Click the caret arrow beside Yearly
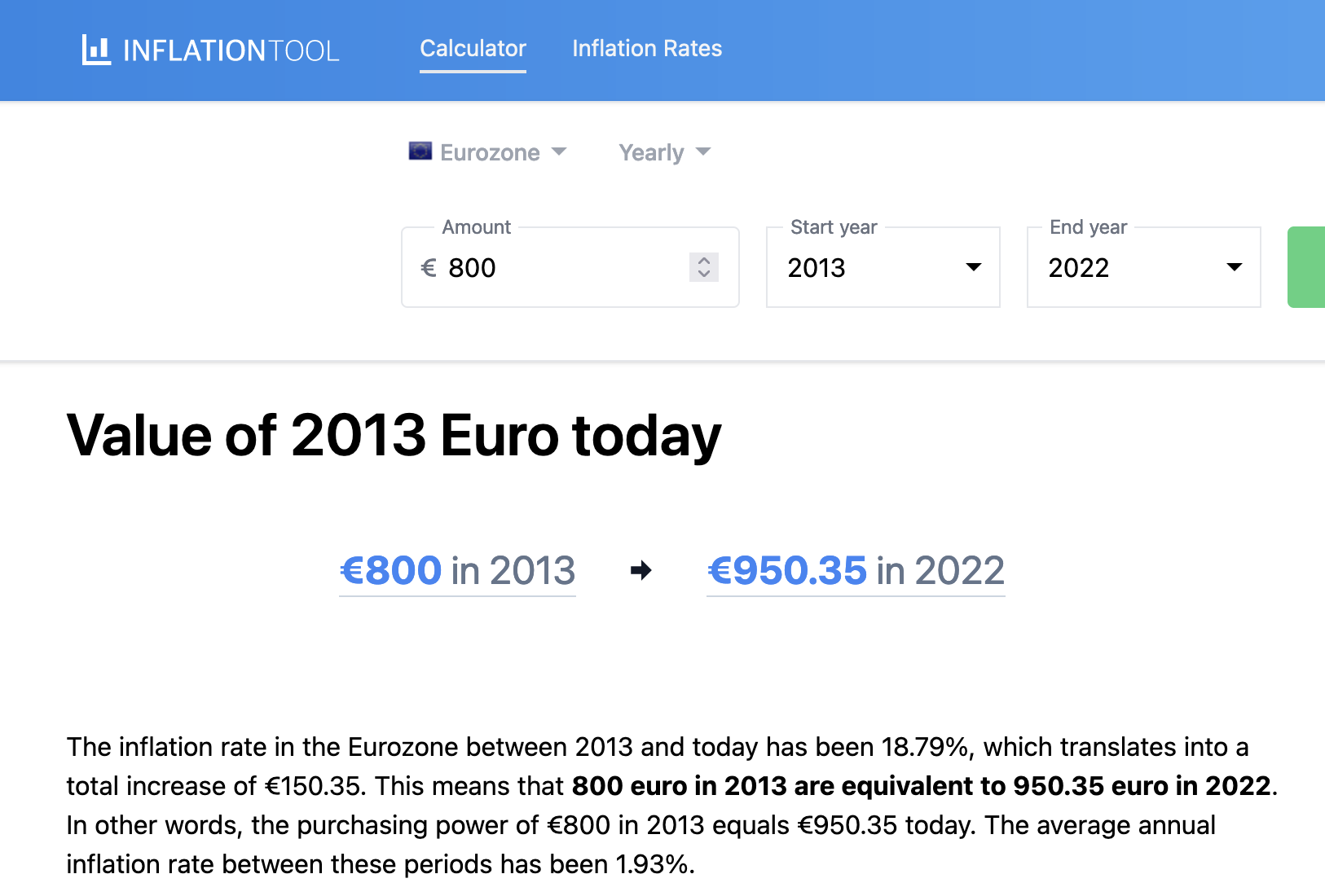 pyautogui.click(x=703, y=152)
